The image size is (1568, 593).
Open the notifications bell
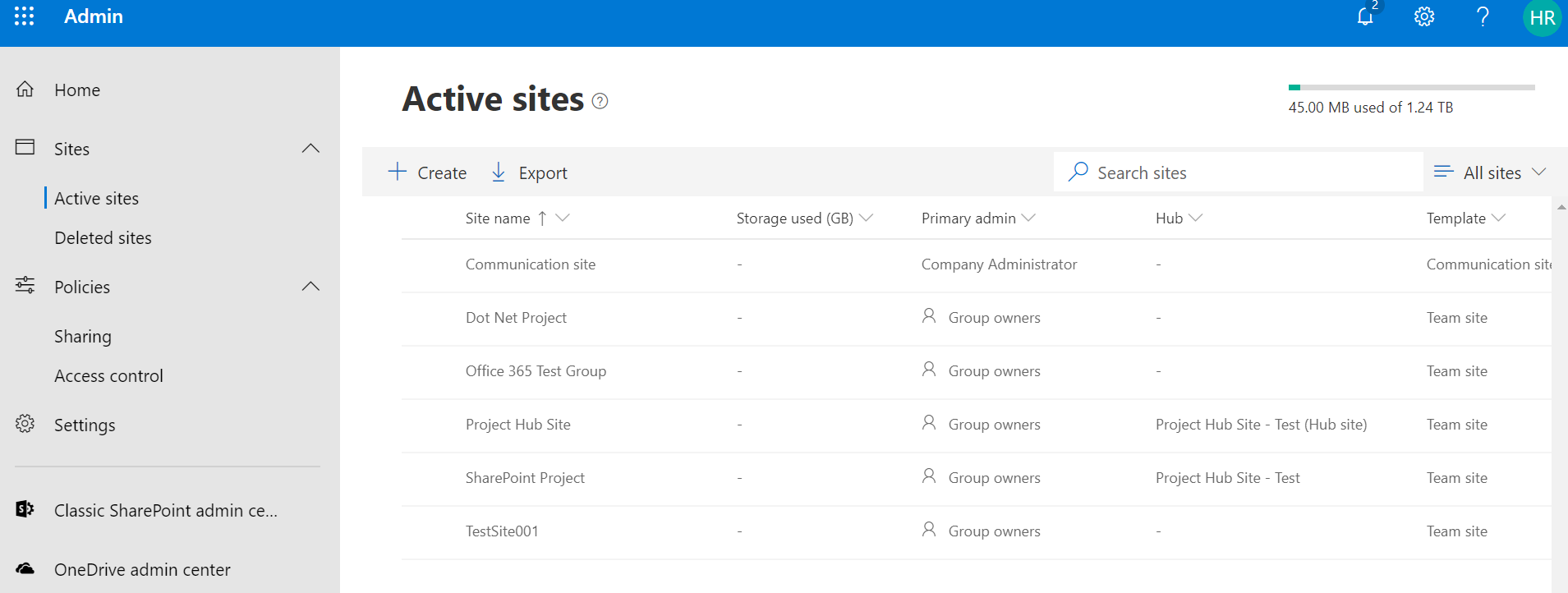(1365, 16)
